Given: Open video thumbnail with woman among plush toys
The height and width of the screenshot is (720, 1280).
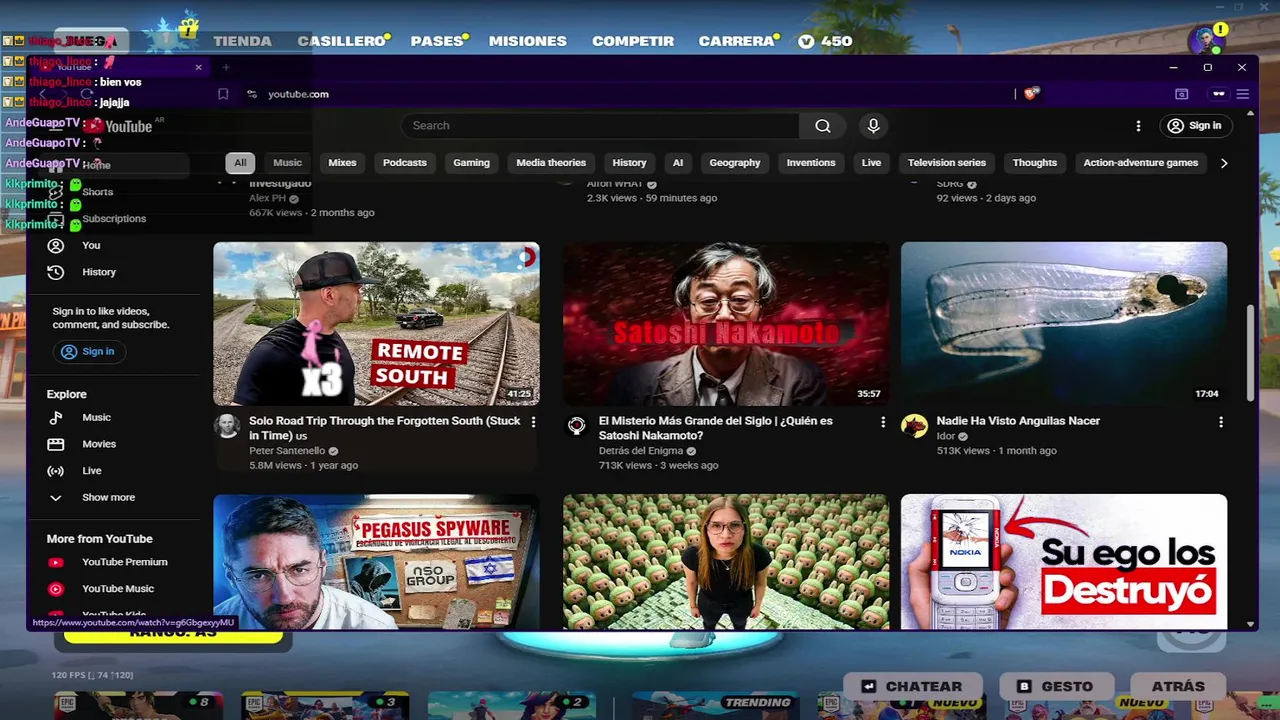Looking at the screenshot, I should (x=725, y=562).
